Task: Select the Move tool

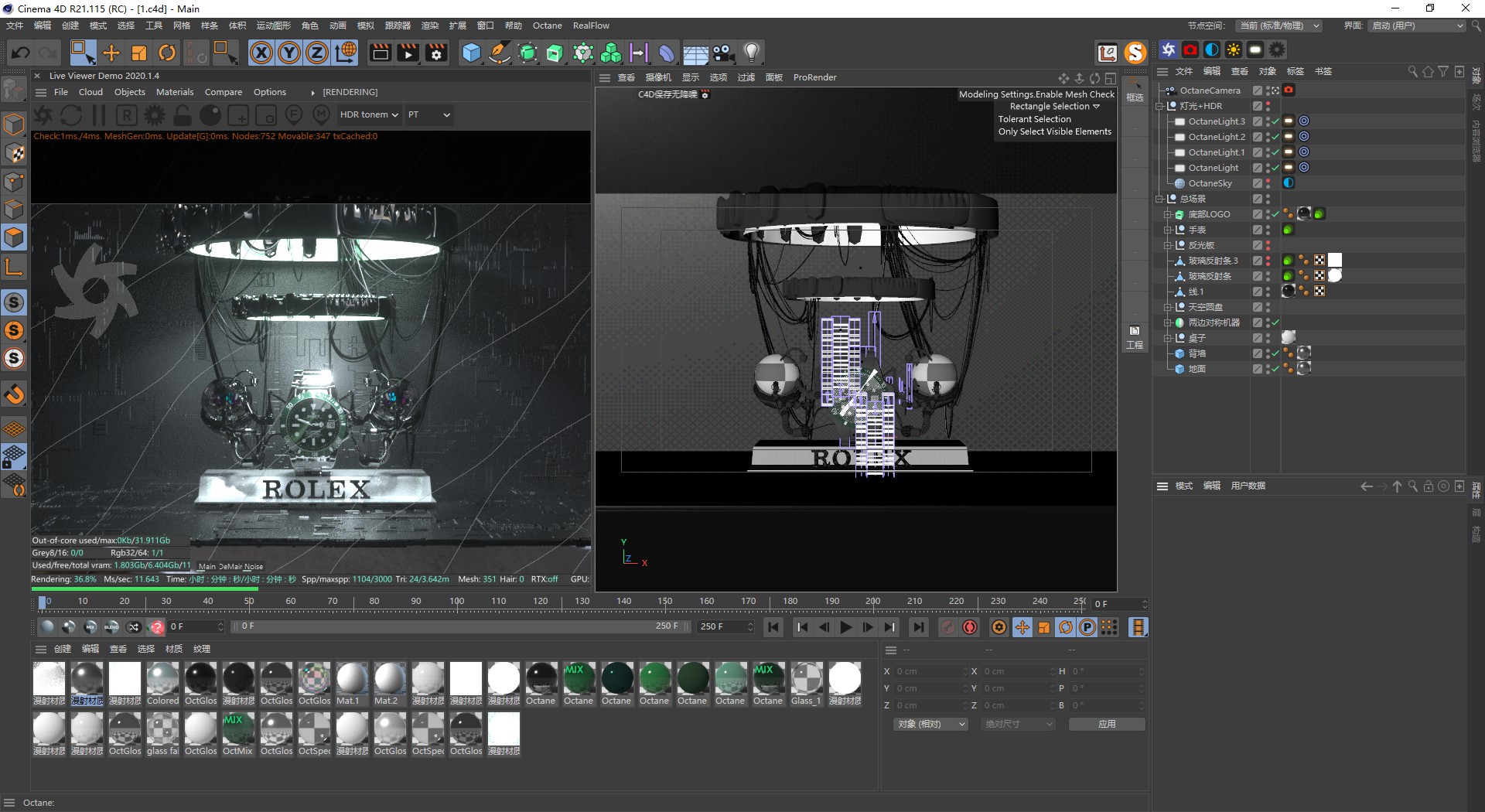Action: point(111,53)
